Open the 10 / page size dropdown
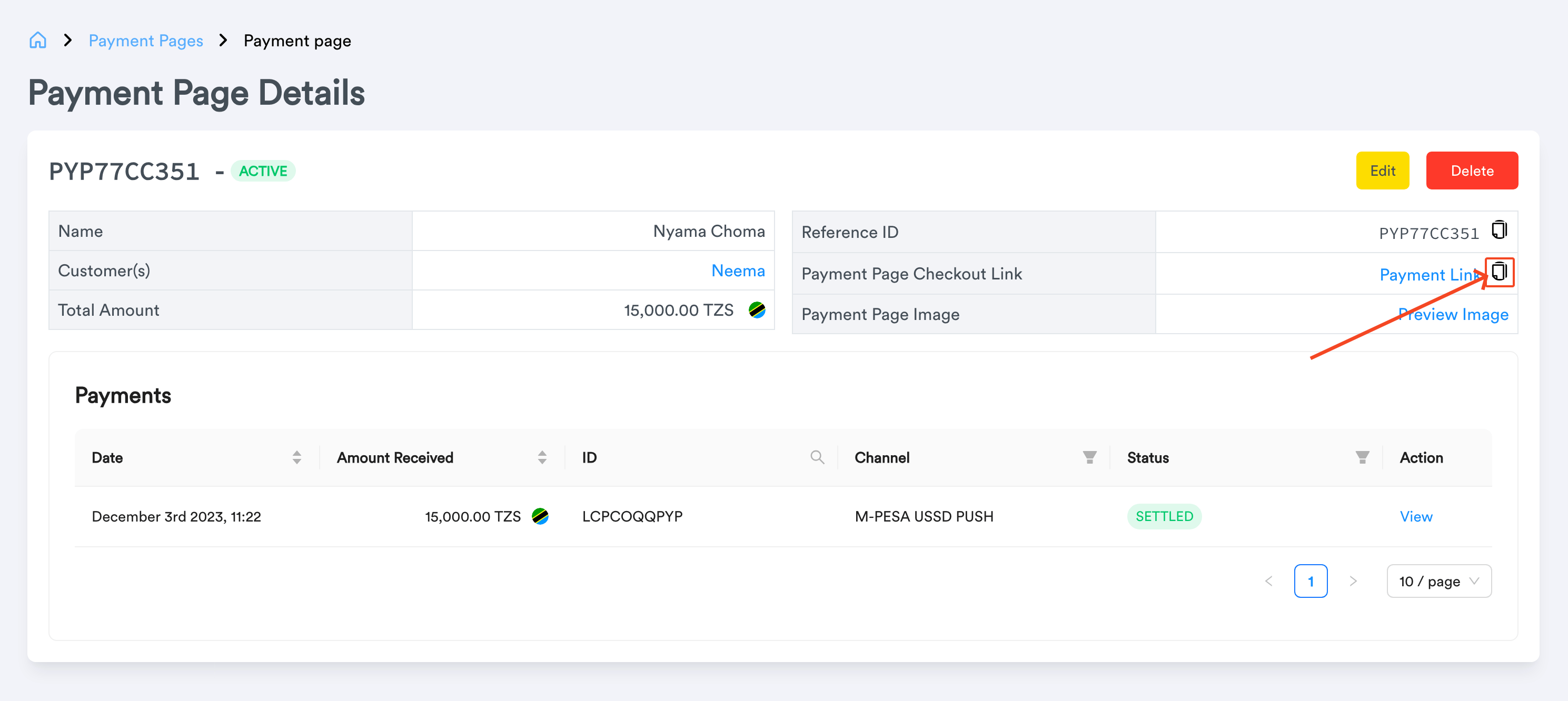Screen dimensions: 1568x701 1439,581
